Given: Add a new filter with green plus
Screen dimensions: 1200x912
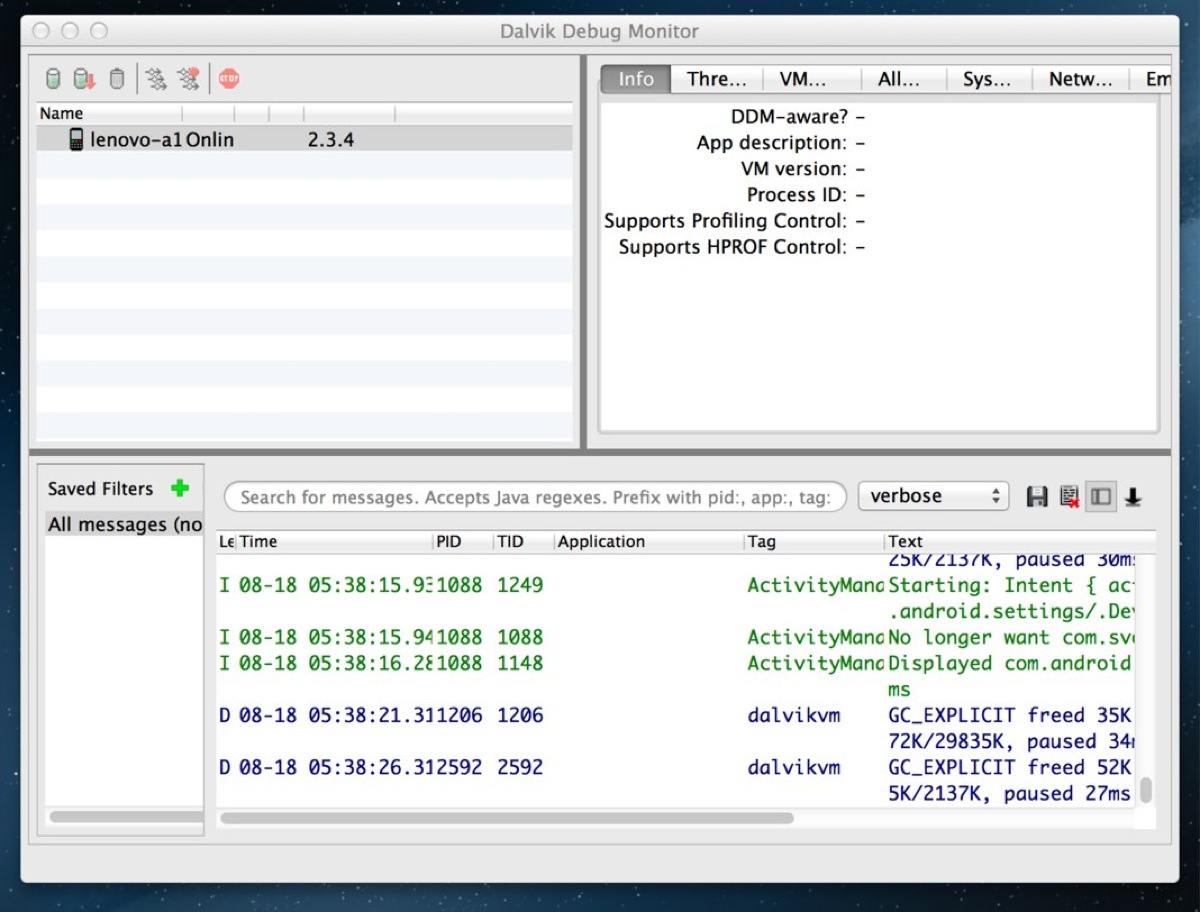Looking at the screenshot, I should (x=179, y=488).
